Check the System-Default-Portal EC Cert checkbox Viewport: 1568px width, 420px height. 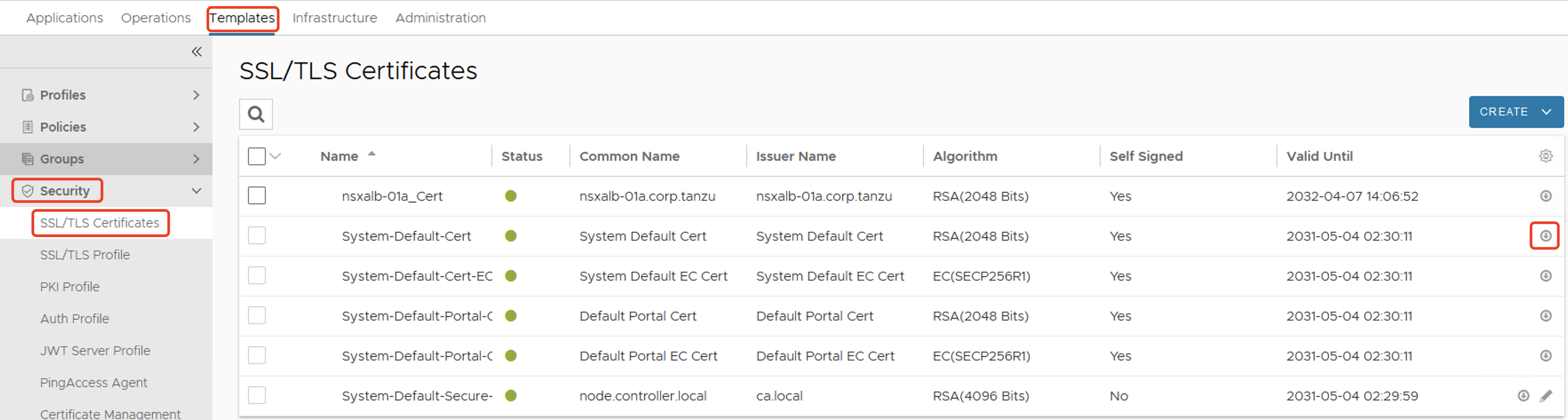pyautogui.click(x=256, y=355)
